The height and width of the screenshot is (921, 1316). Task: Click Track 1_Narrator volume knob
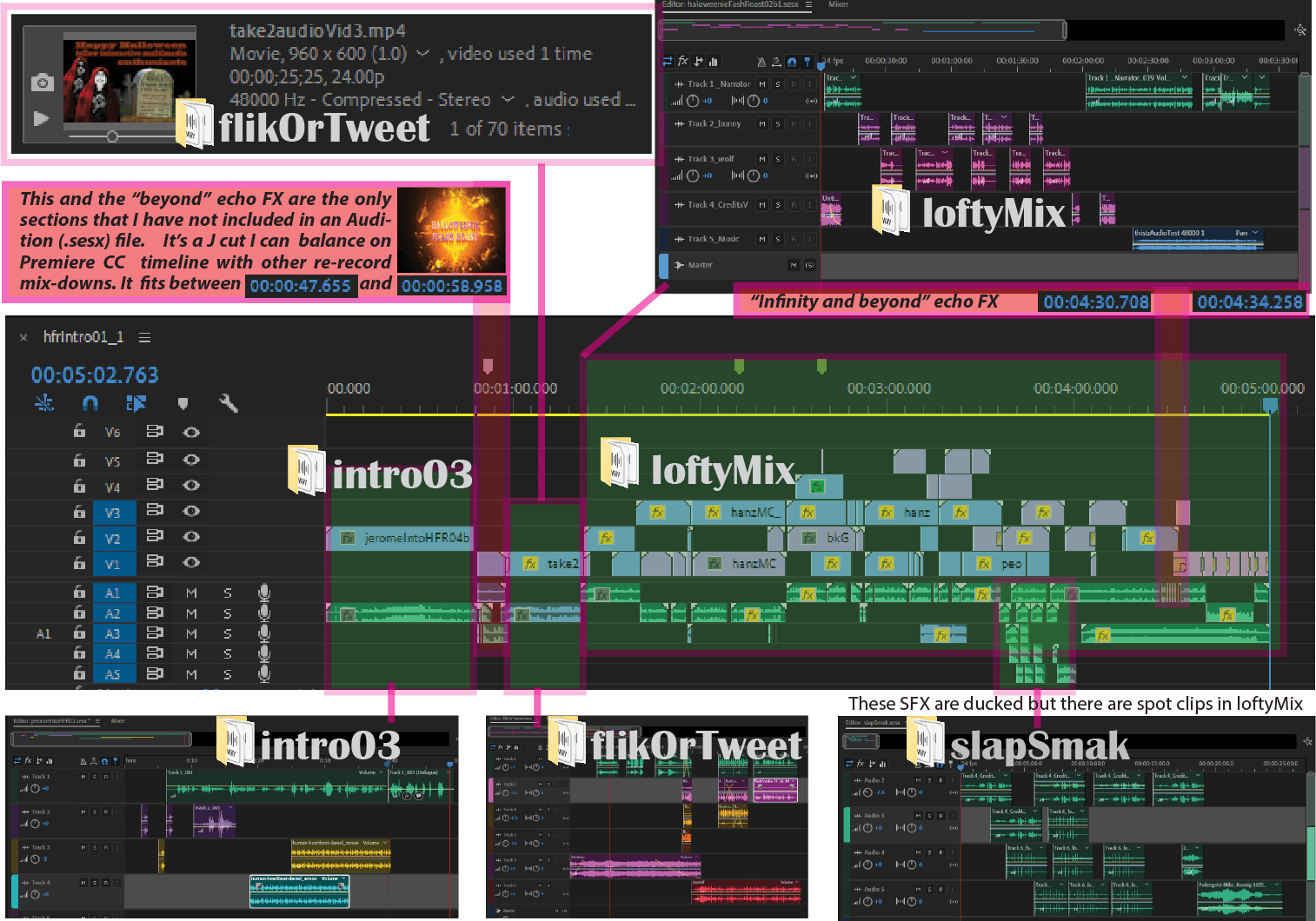(693, 101)
